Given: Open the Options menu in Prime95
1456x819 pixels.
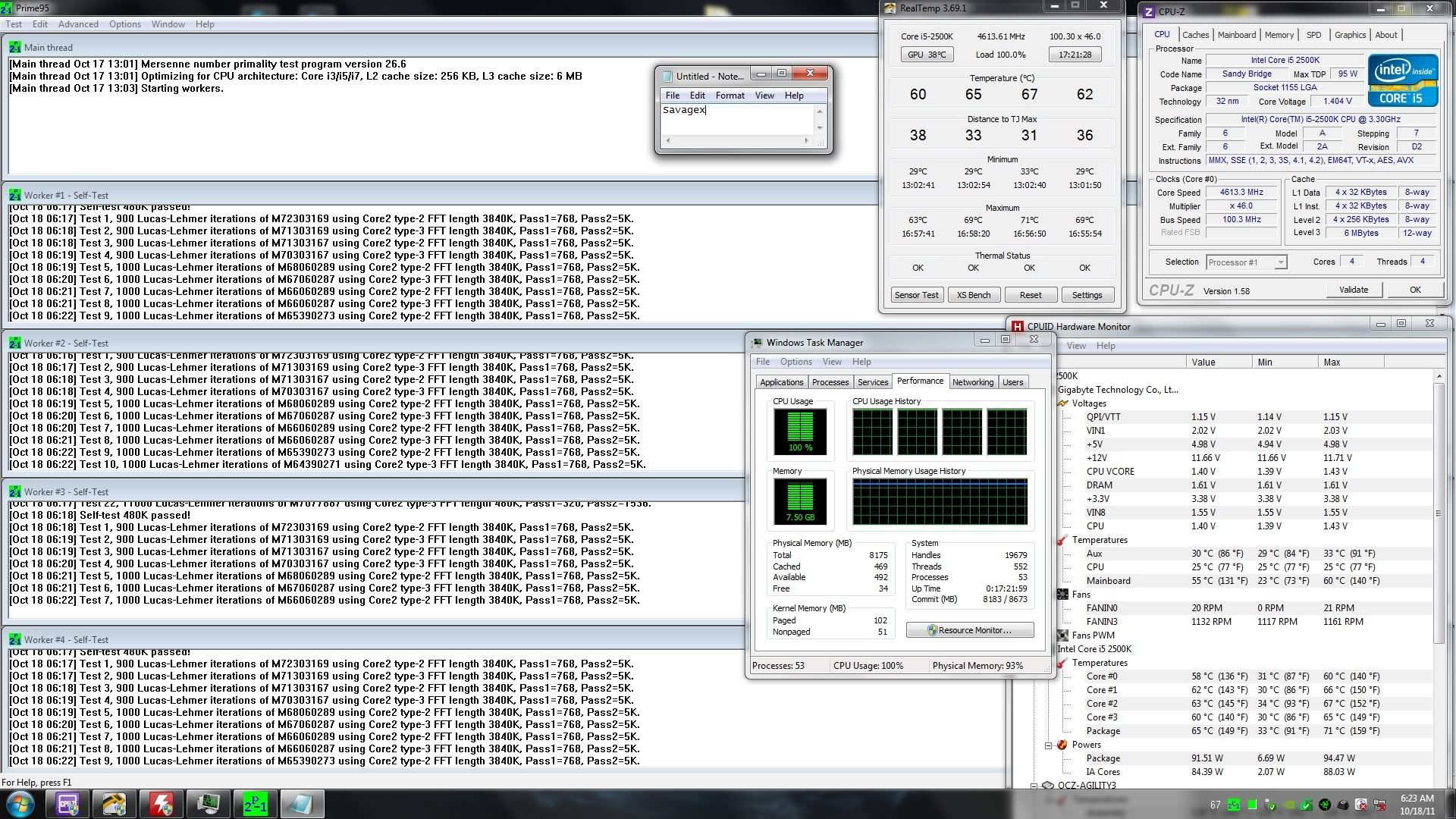Looking at the screenshot, I should pyautogui.click(x=125, y=24).
